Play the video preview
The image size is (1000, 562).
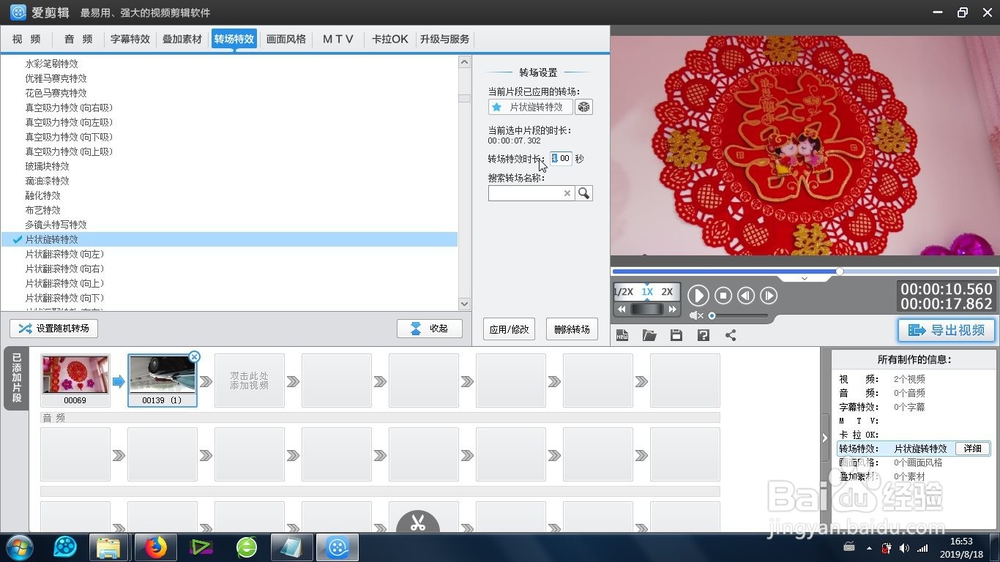[698, 295]
